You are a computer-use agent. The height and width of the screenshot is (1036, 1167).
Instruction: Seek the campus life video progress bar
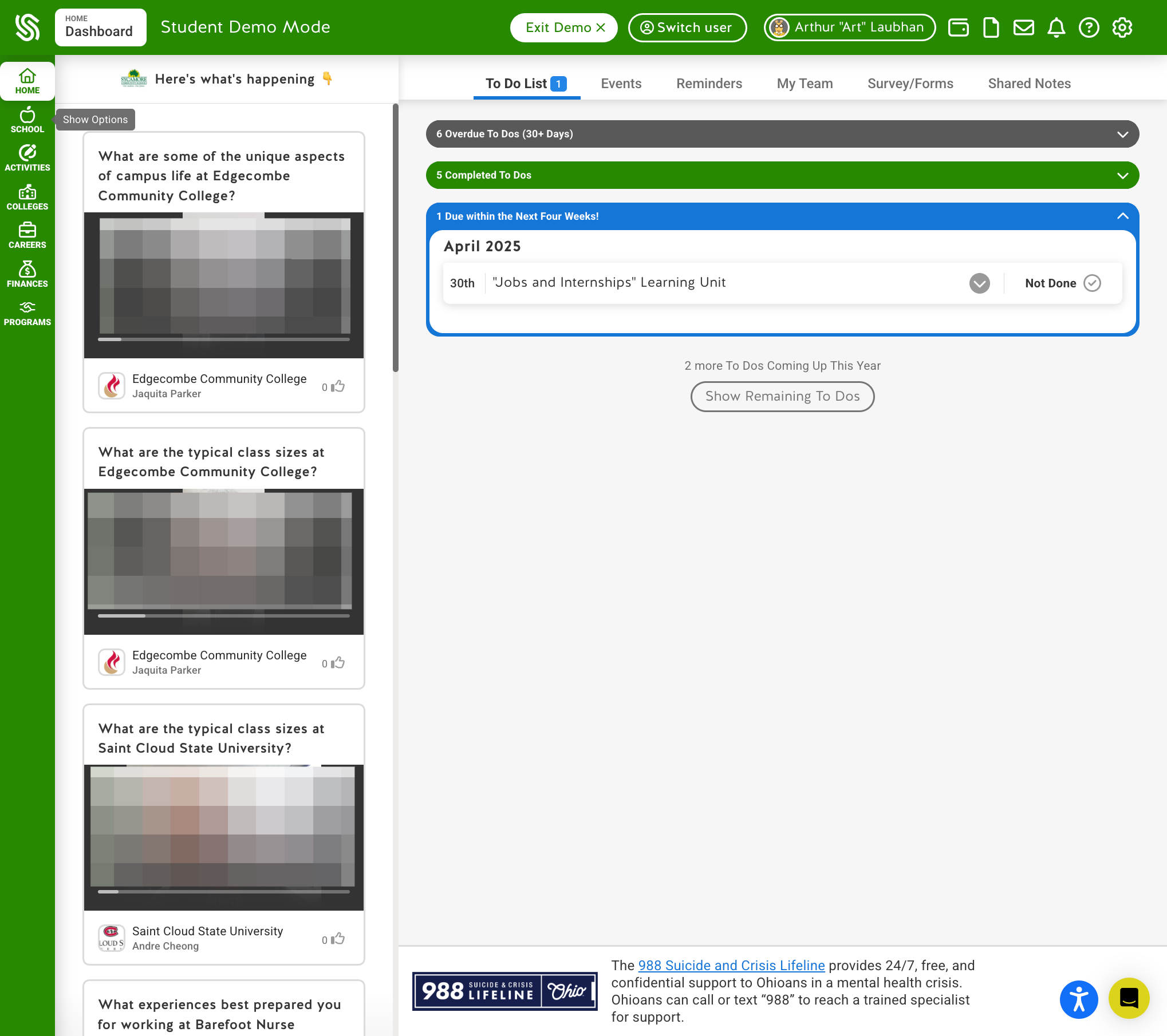(223, 339)
